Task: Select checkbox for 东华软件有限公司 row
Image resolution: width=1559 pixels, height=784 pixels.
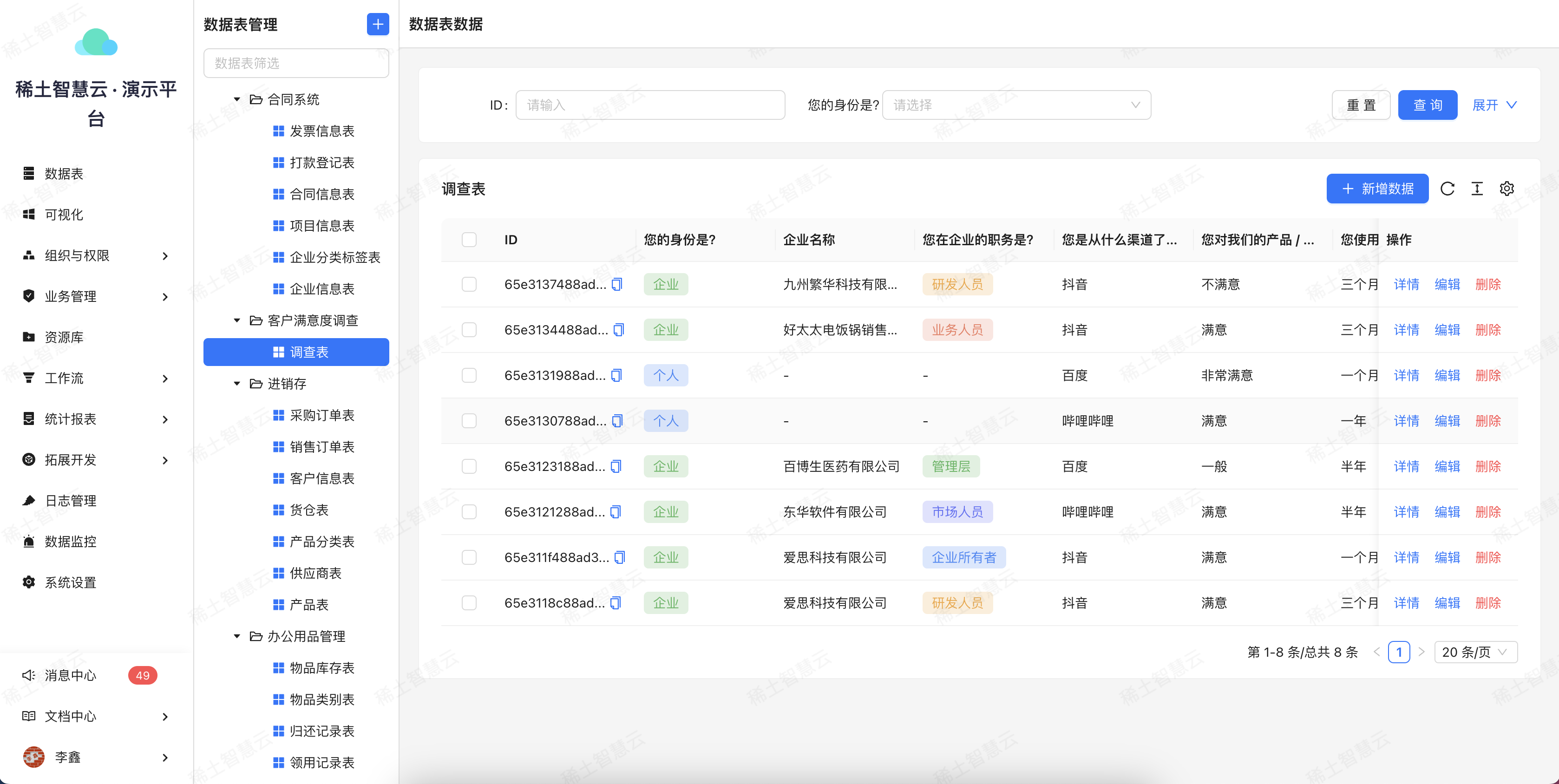Action: pyautogui.click(x=469, y=512)
